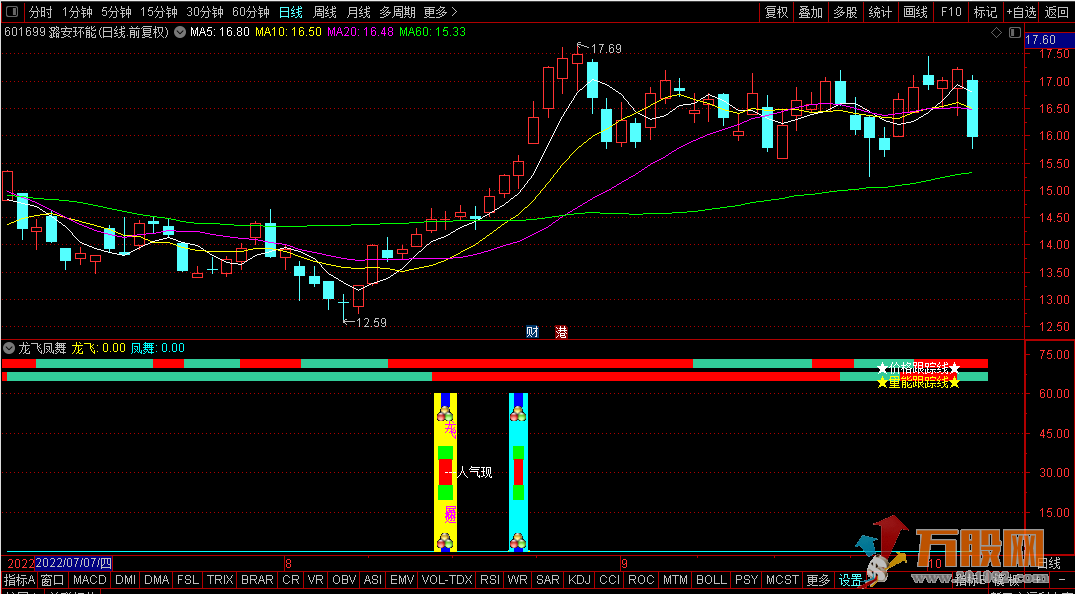Select the 60分钟 period
Screen dimensions: 1075x594
[250, 12]
